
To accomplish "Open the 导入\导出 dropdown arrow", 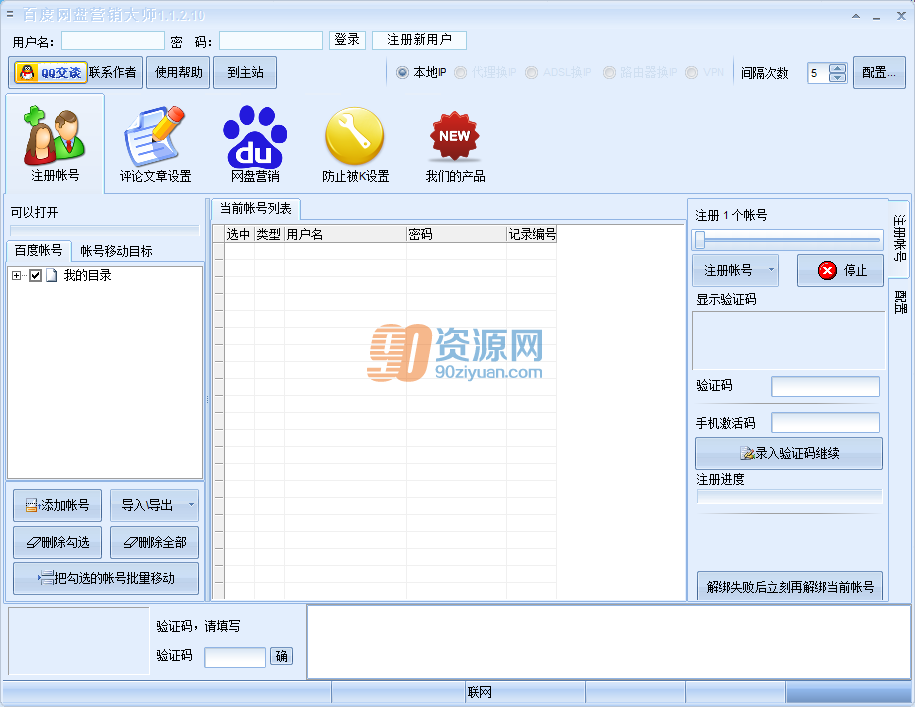I will pyautogui.click(x=191, y=505).
